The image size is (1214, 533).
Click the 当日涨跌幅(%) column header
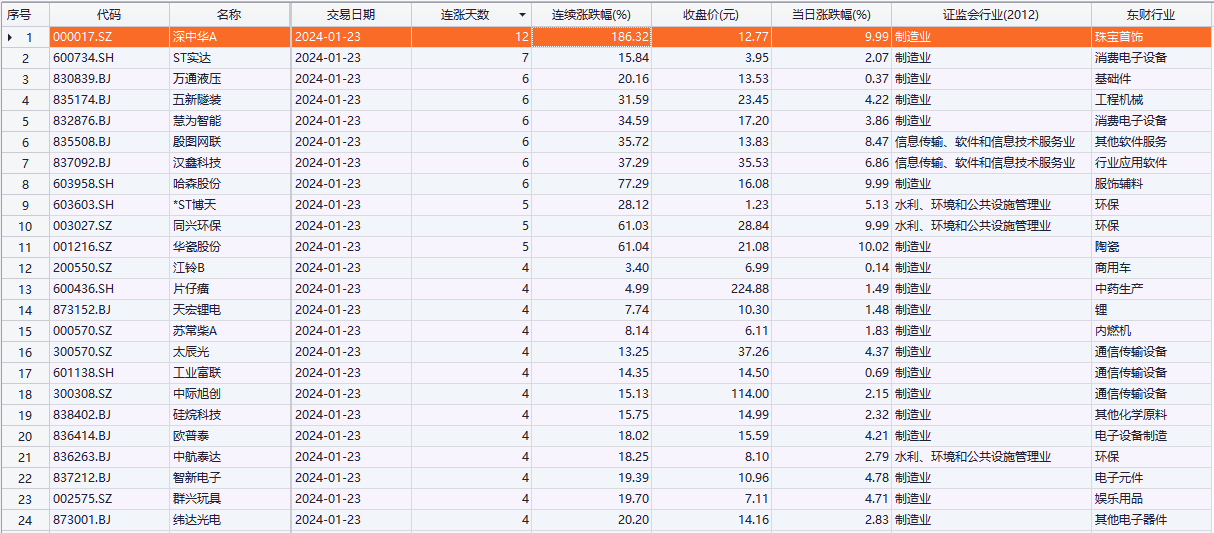[831, 15]
